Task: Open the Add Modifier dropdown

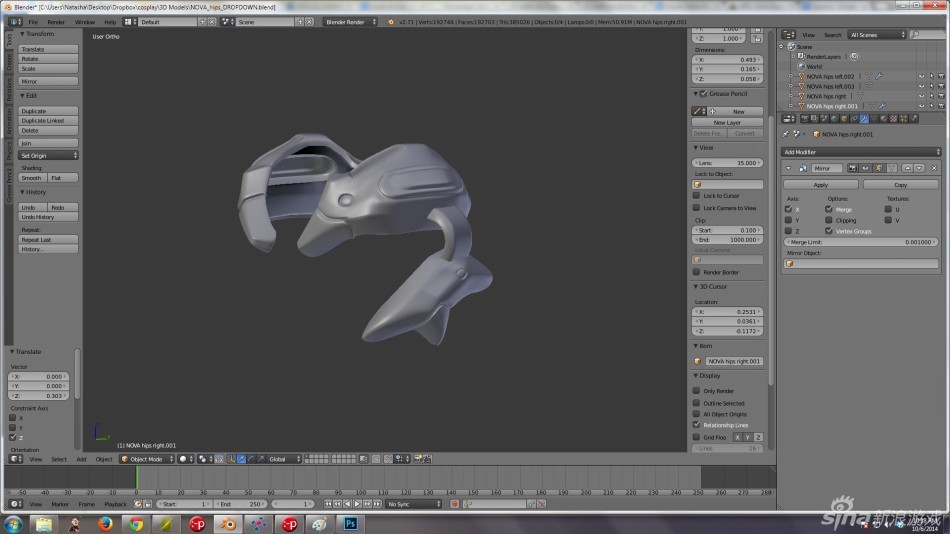Action: coord(860,151)
